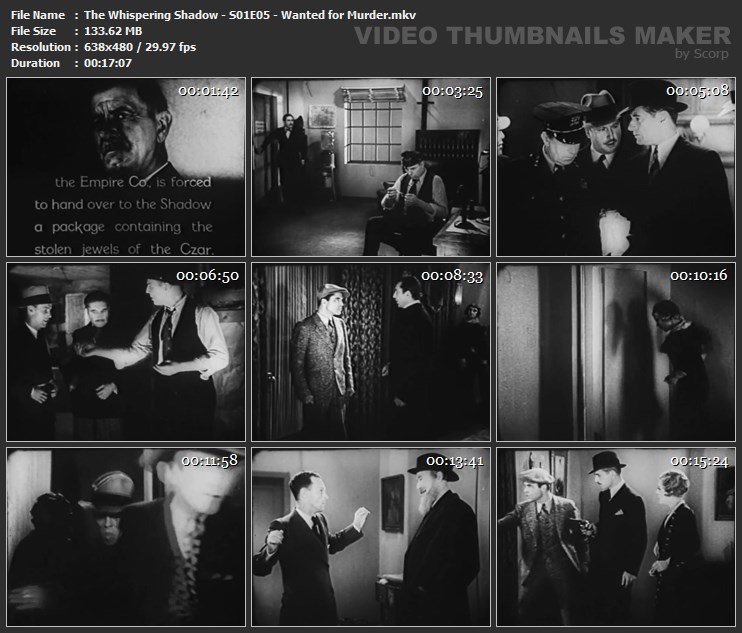Select the frame at 00:06:50
The width and height of the screenshot is (742, 633).
coord(126,352)
